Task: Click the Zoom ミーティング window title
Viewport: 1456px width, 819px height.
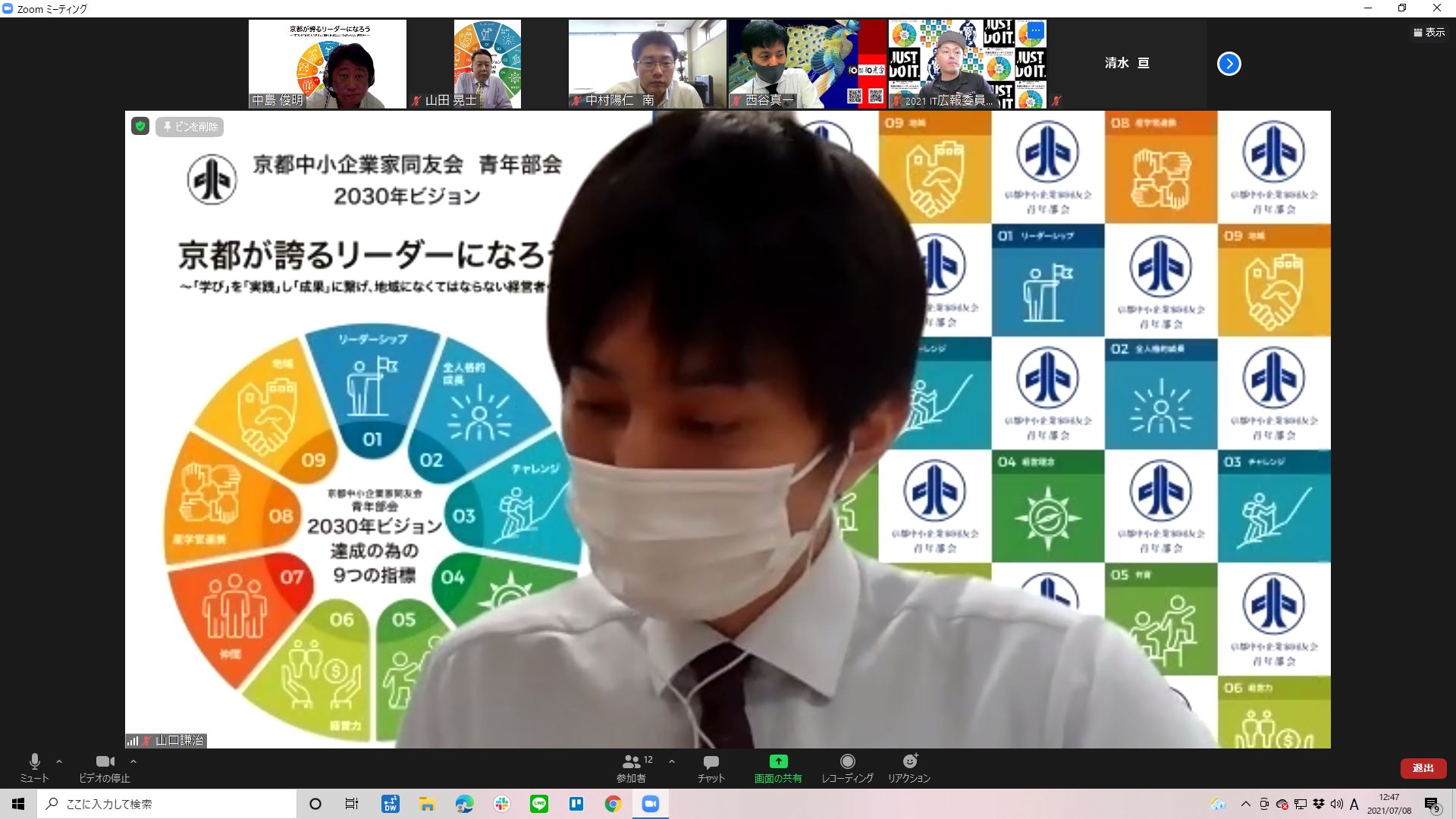Action: pyautogui.click(x=52, y=9)
